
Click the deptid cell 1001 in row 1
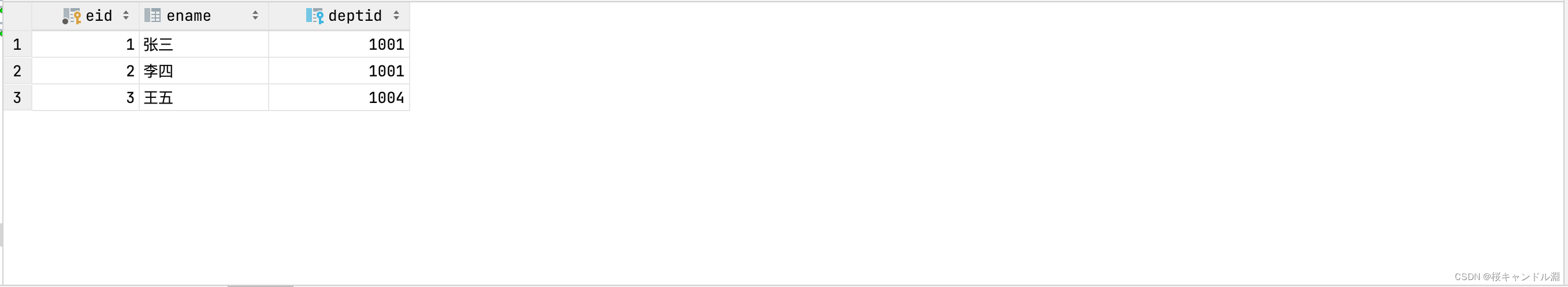coord(339,45)
